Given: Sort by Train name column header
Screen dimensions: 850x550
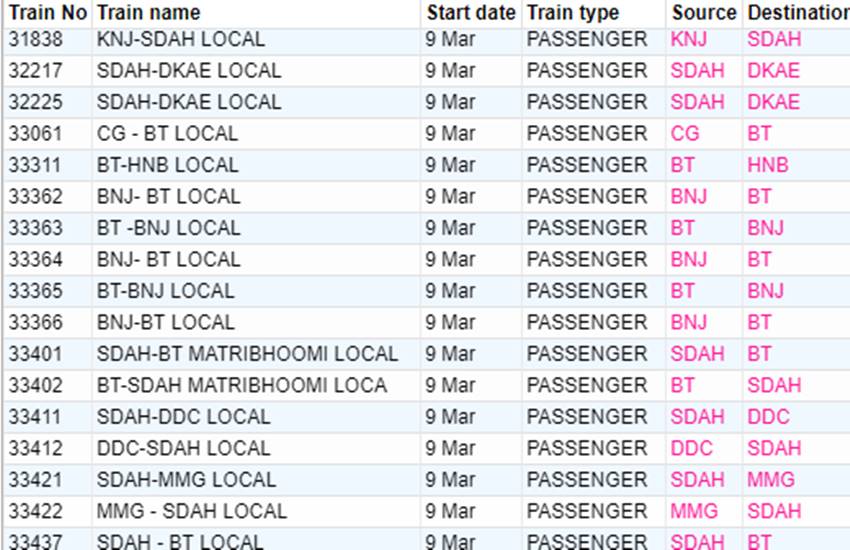Looking at the screenshot, I should tap(148, 13).
